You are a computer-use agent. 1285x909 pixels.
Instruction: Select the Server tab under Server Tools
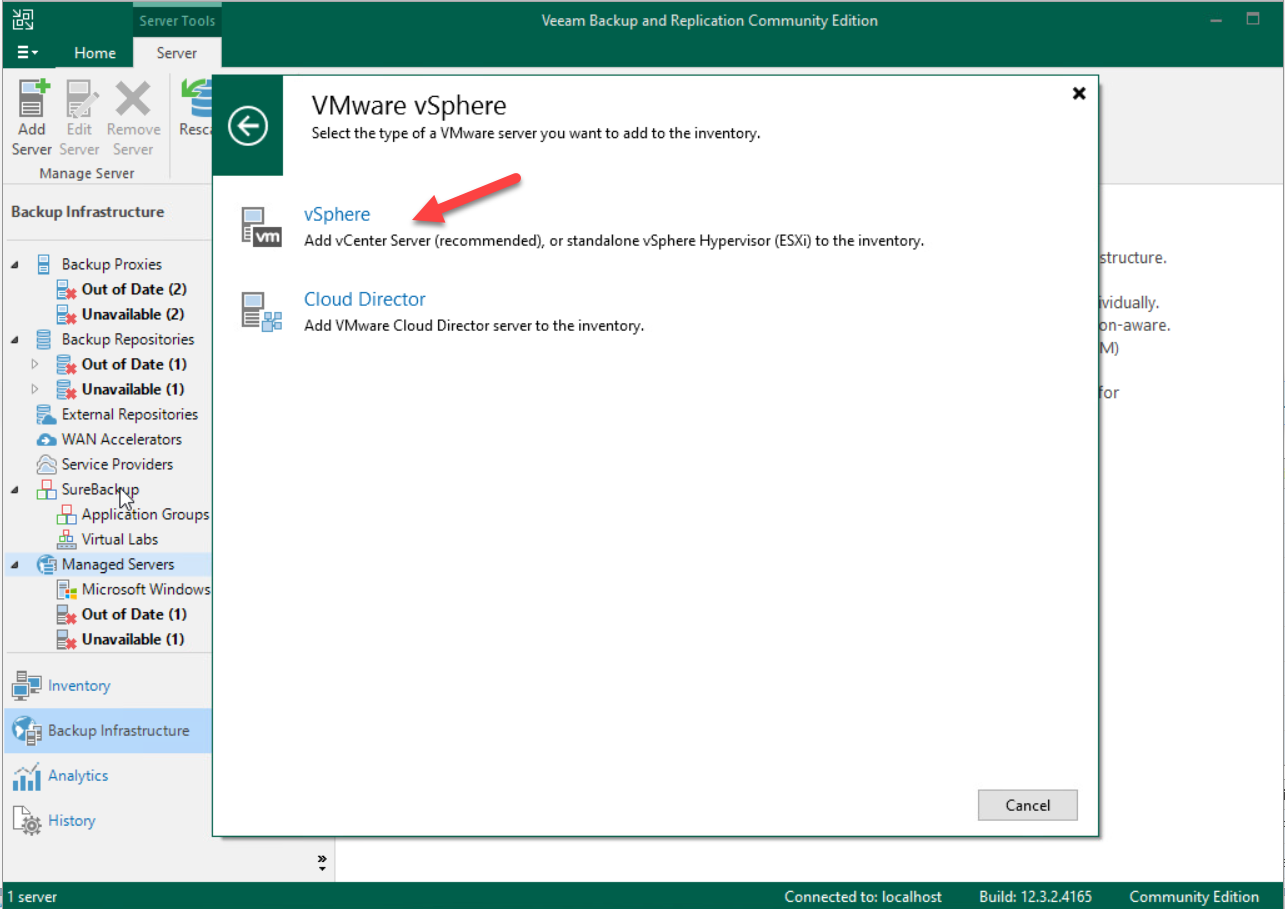click(177, 52)
